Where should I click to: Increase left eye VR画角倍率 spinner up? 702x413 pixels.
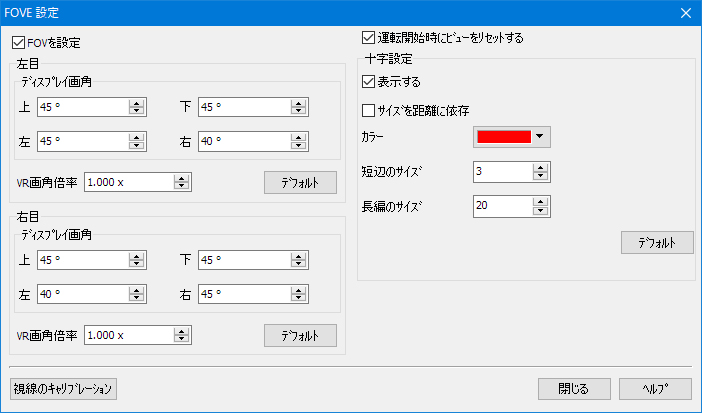click(181, 178)
